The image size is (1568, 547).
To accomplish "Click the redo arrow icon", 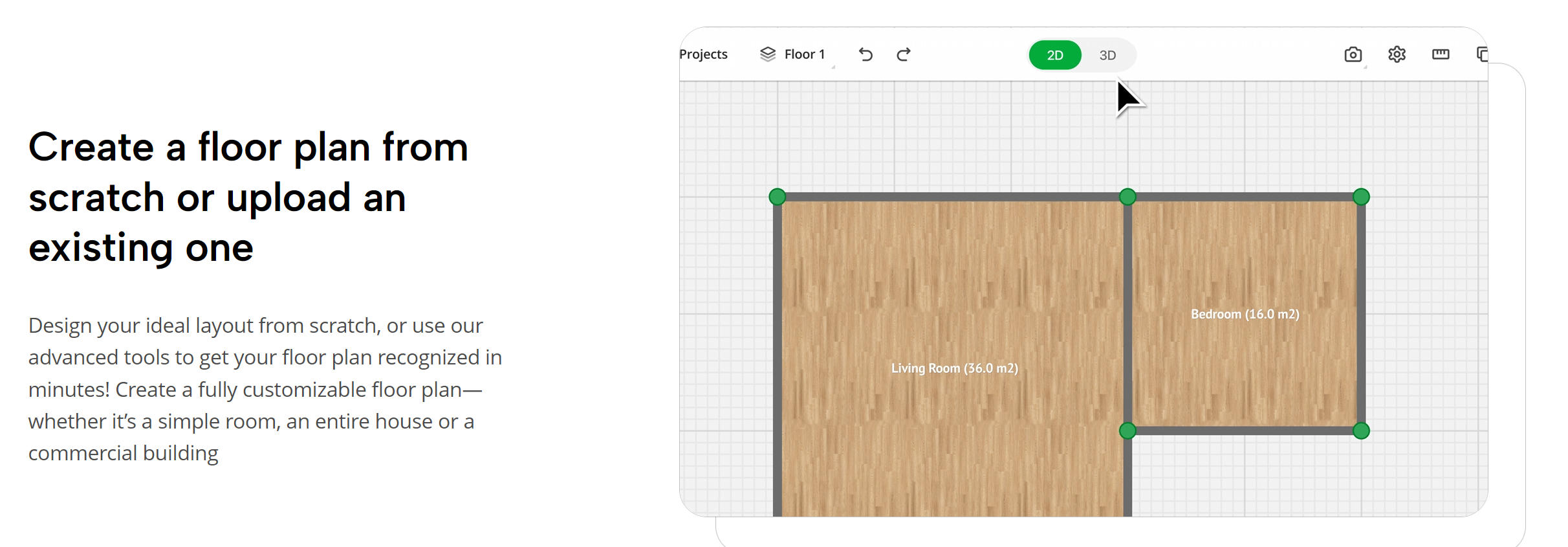I will (904, 54).
